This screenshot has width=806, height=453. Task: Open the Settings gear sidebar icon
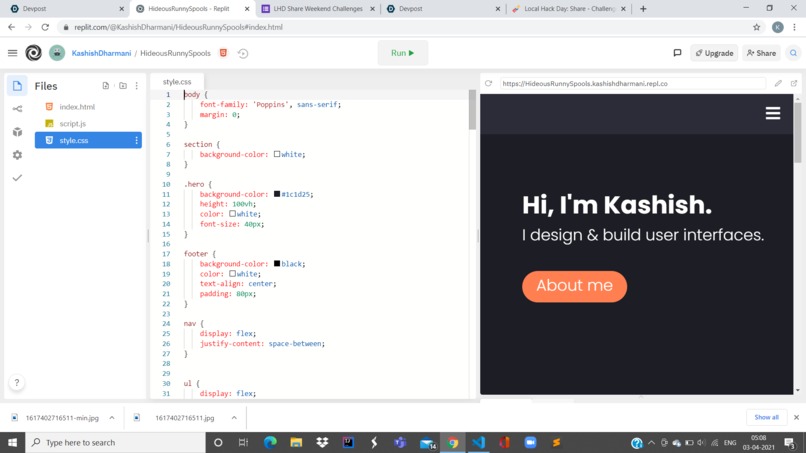click(17, 155)
